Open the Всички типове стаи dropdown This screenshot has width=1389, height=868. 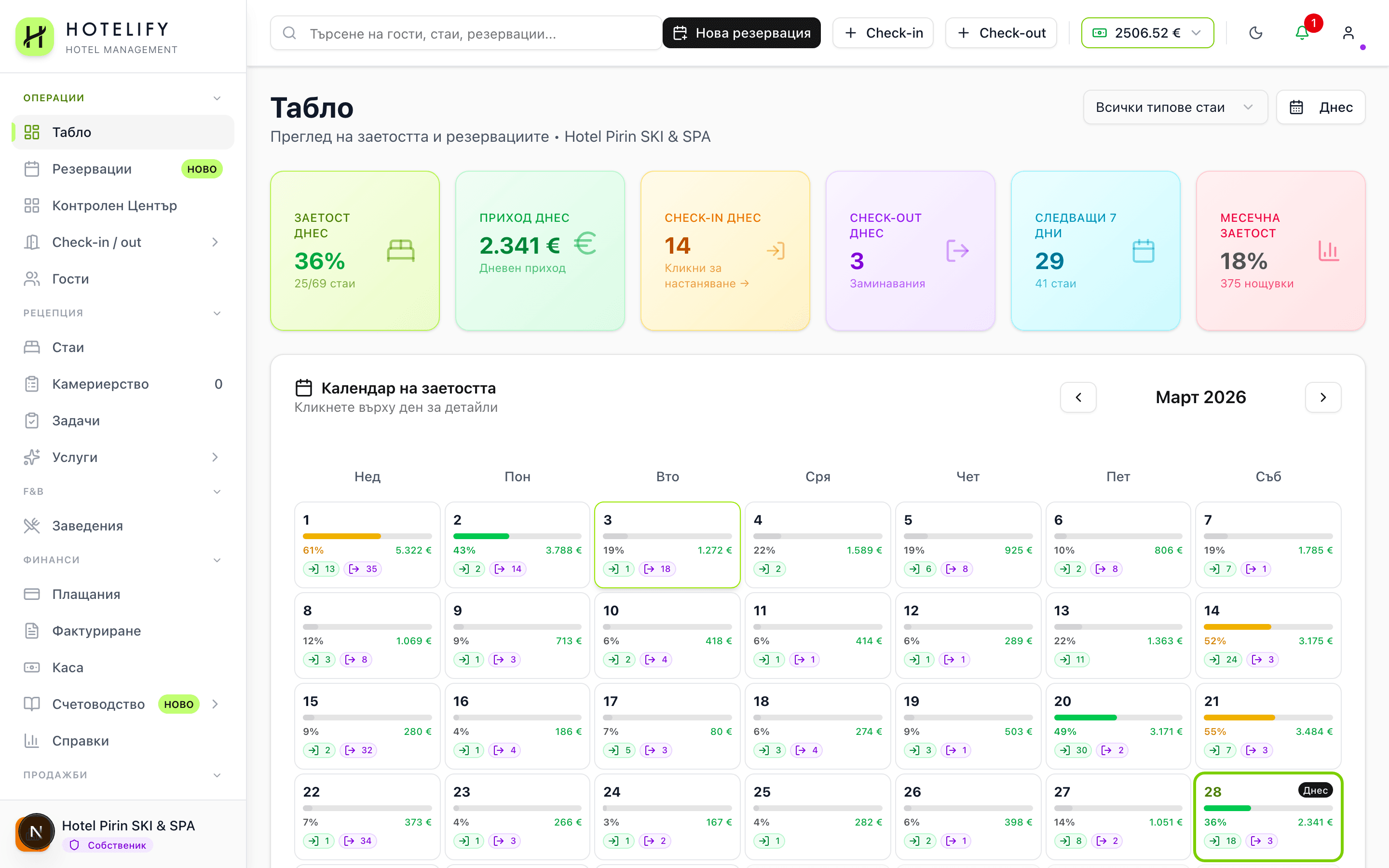click(1174, 107)
